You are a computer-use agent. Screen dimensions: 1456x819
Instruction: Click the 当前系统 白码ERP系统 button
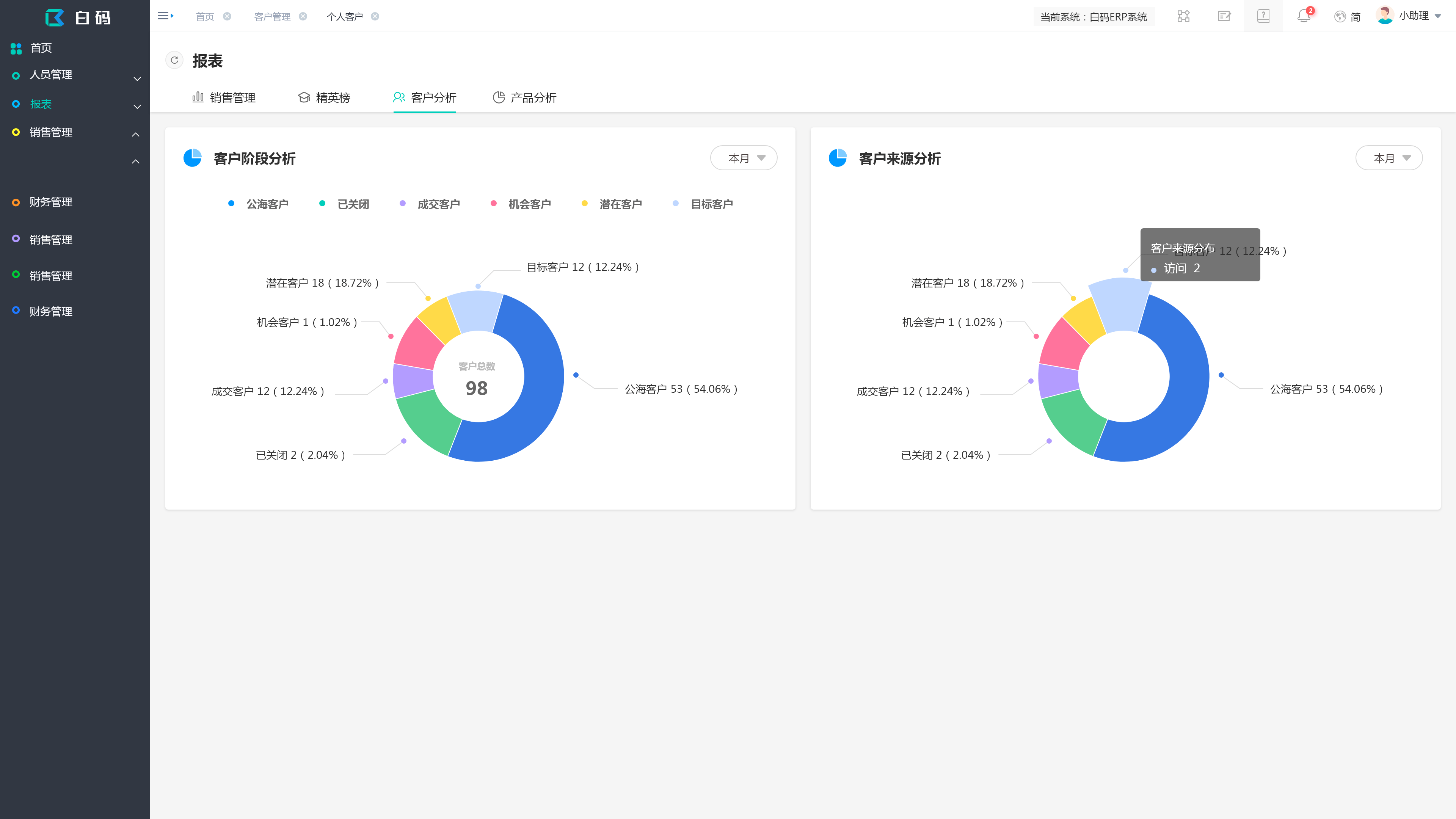(x=1094, y=16)
